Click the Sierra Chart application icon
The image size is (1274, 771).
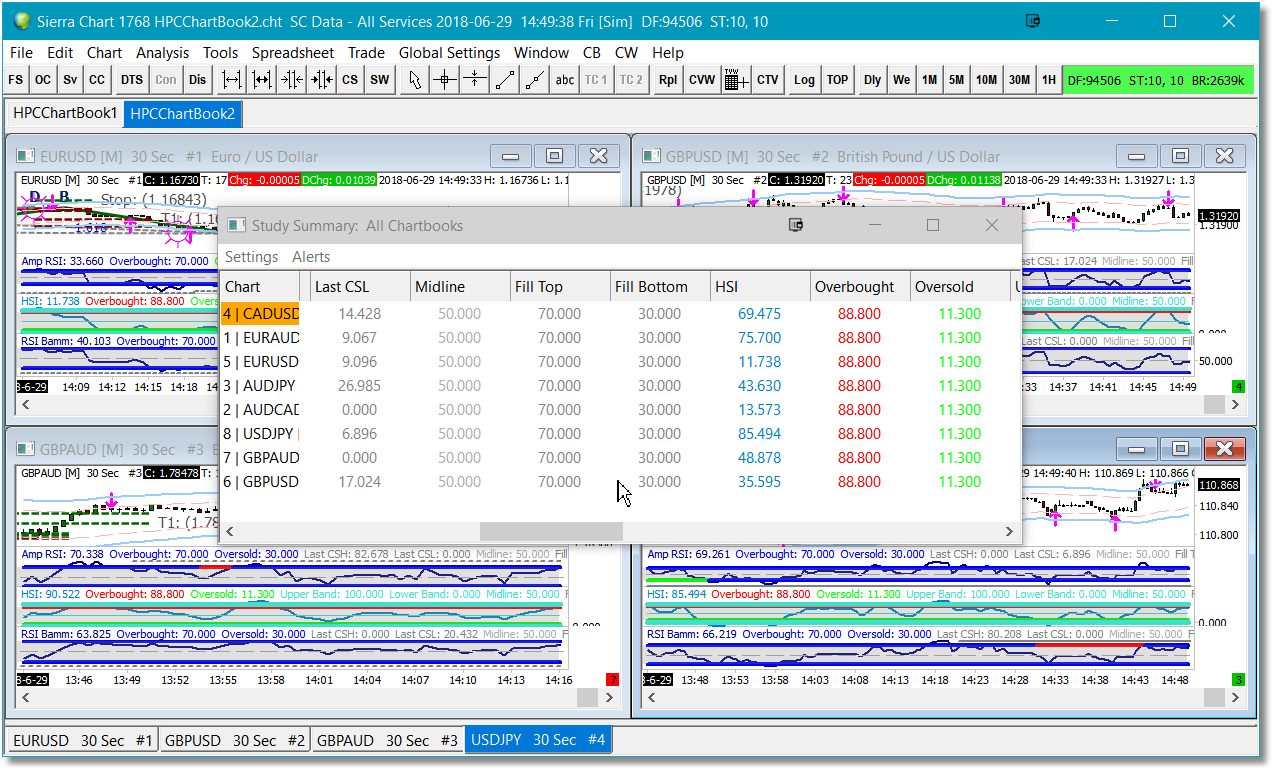[22, 21]
